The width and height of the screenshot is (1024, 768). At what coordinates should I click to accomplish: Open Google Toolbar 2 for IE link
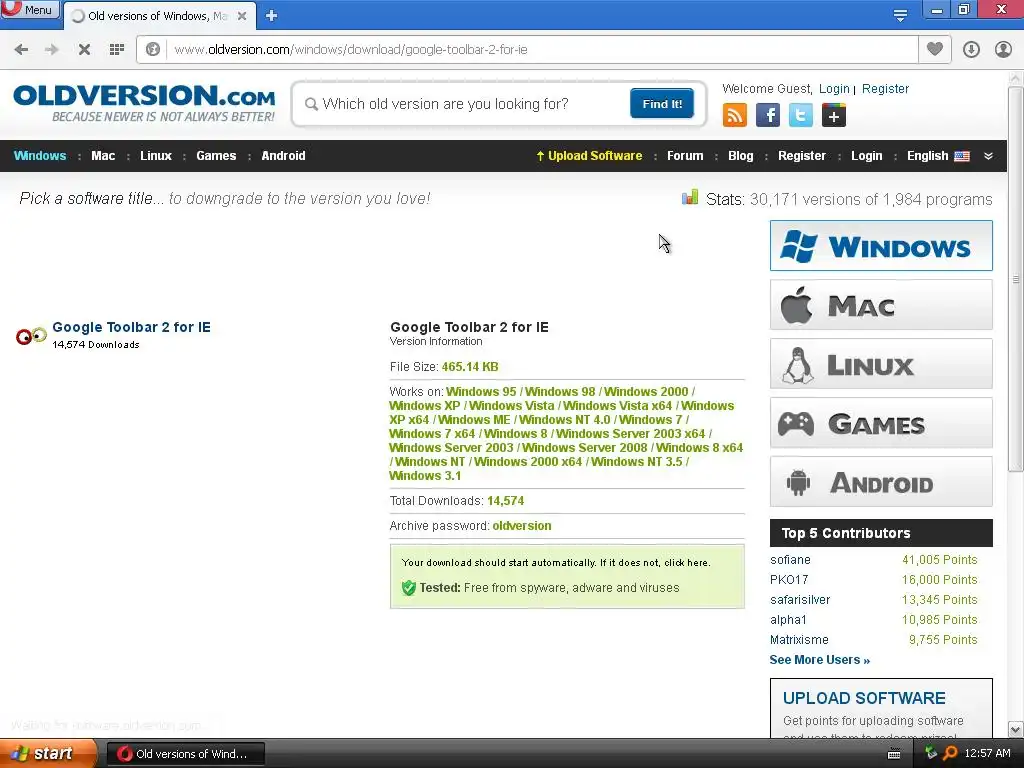131,327
